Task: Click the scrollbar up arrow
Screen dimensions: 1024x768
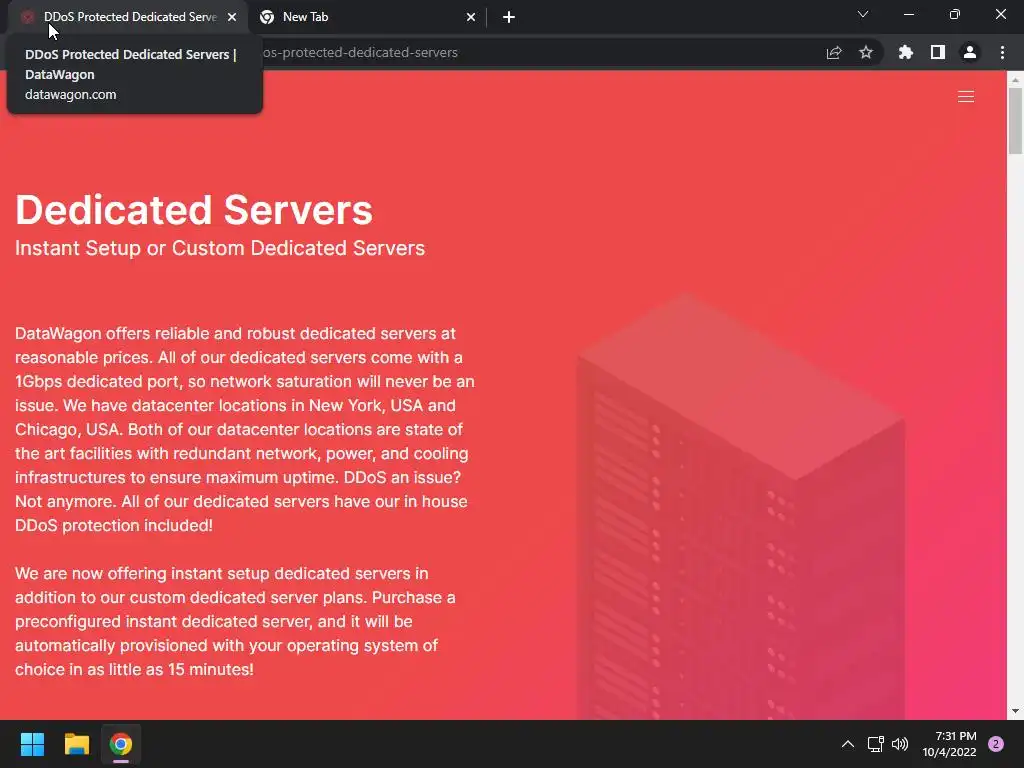Action: (x=1015, y=80)
